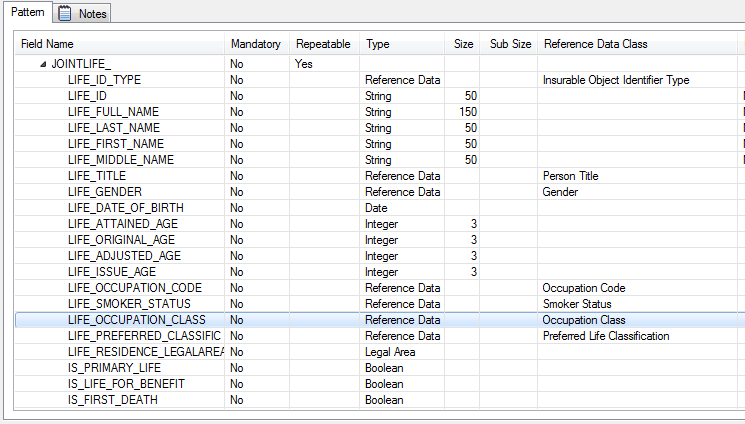This screenshot has height=424, width=745.
Task: Sort by the Field Name column header
Action: point(120,44)
